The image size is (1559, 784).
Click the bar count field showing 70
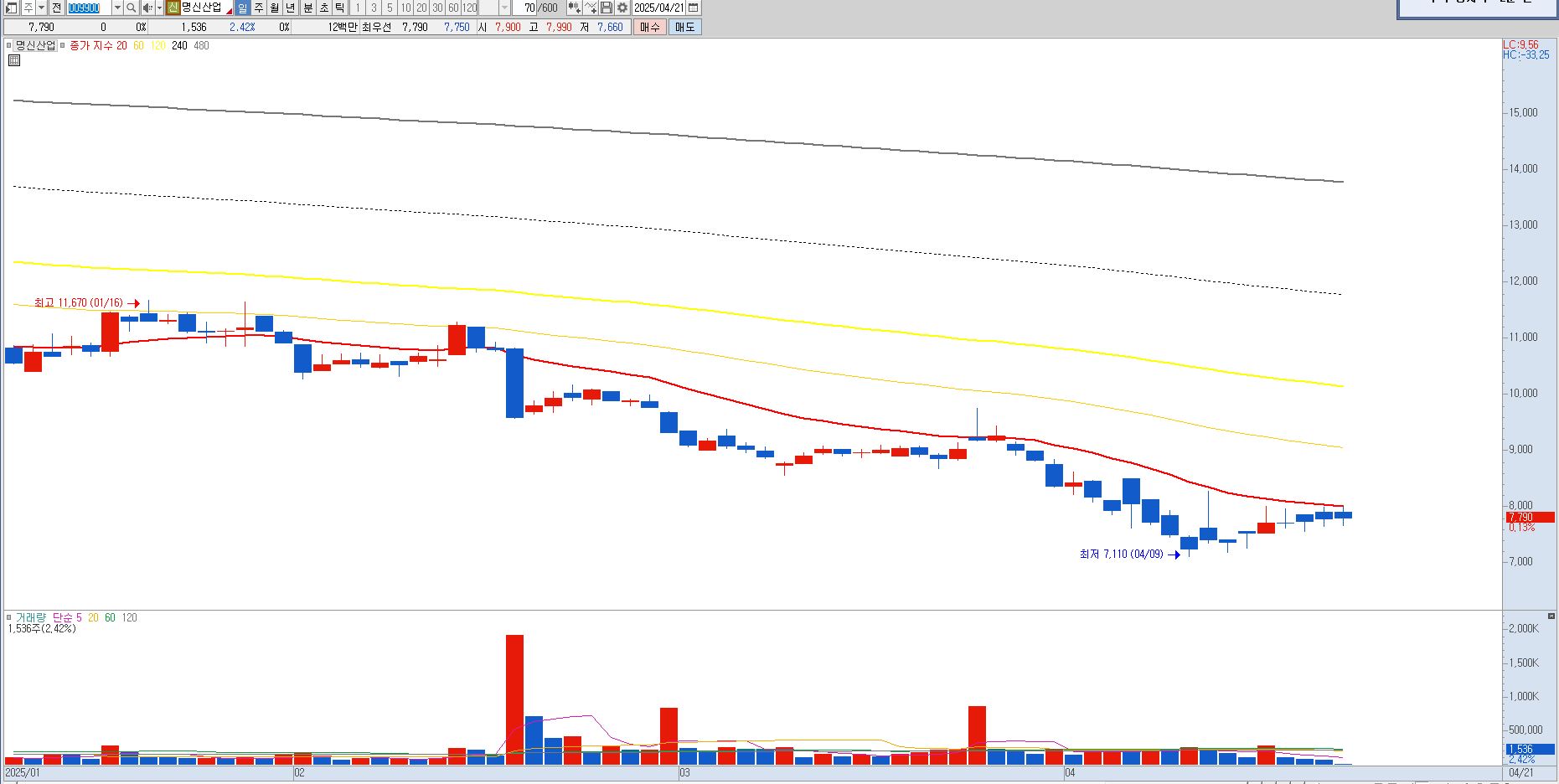click(525, 8)
